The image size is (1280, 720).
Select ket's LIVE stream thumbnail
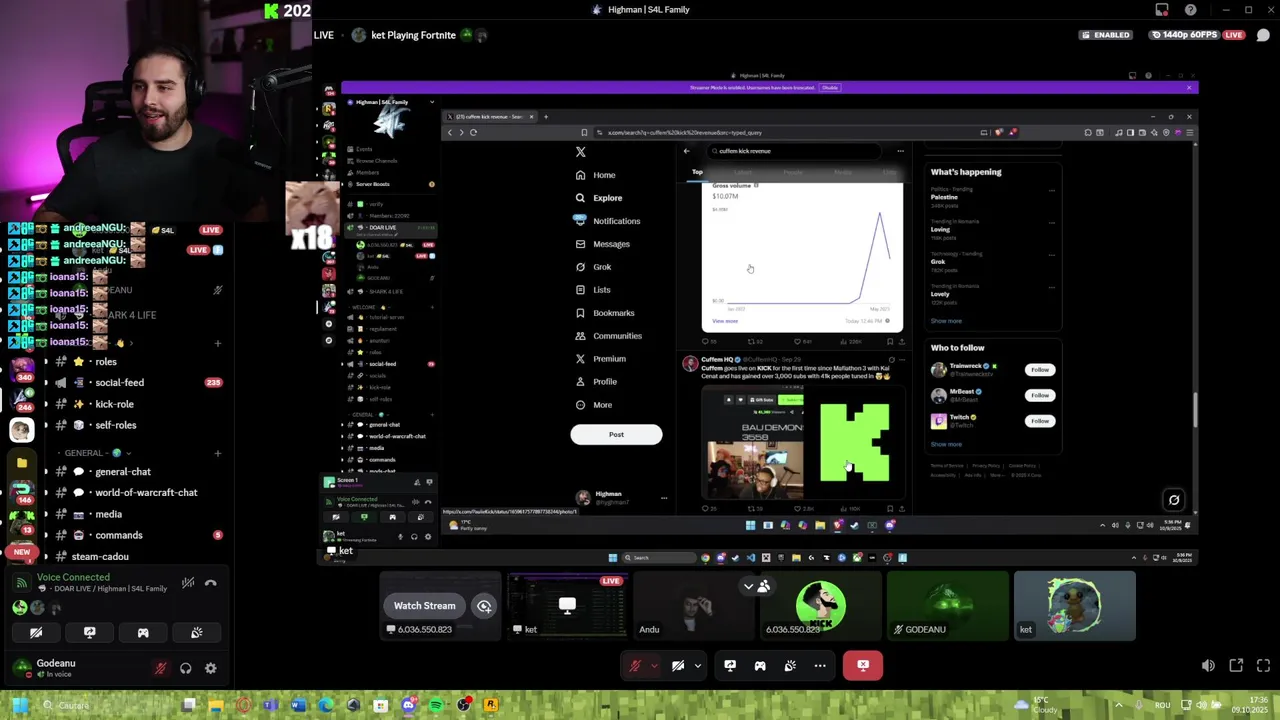[x=567, y=606]
